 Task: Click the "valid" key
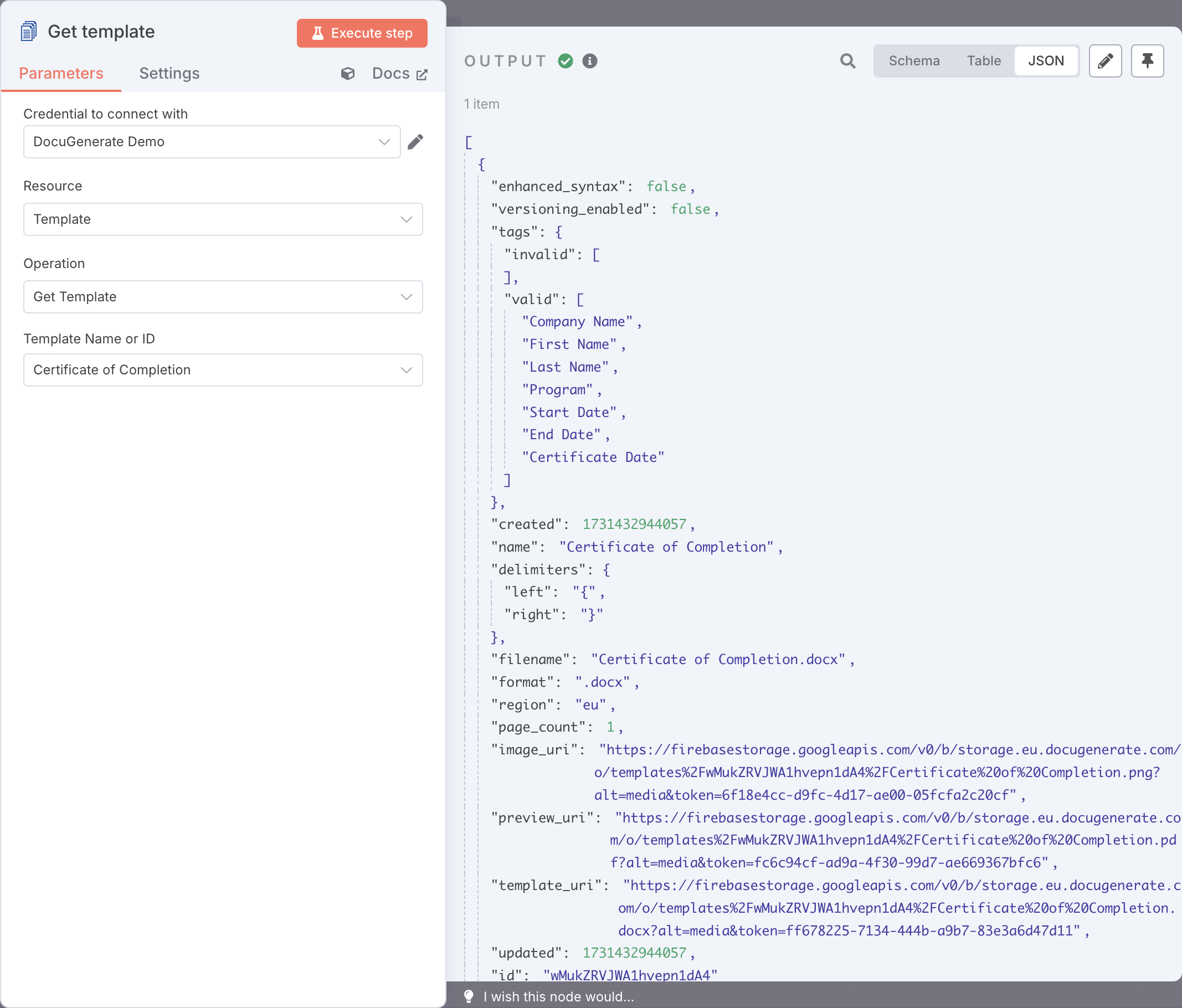tap(532, 300)
